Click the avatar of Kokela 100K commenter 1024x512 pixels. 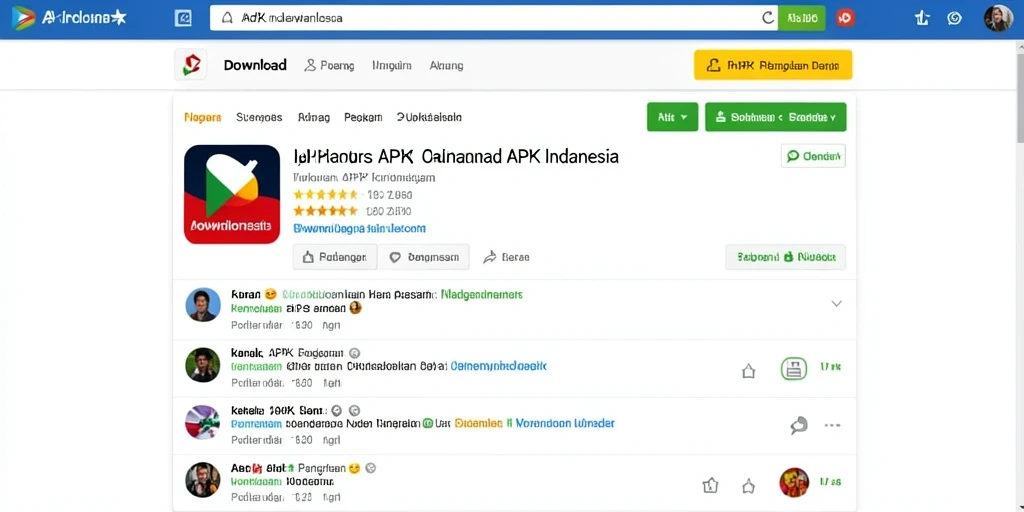point(202,422)
